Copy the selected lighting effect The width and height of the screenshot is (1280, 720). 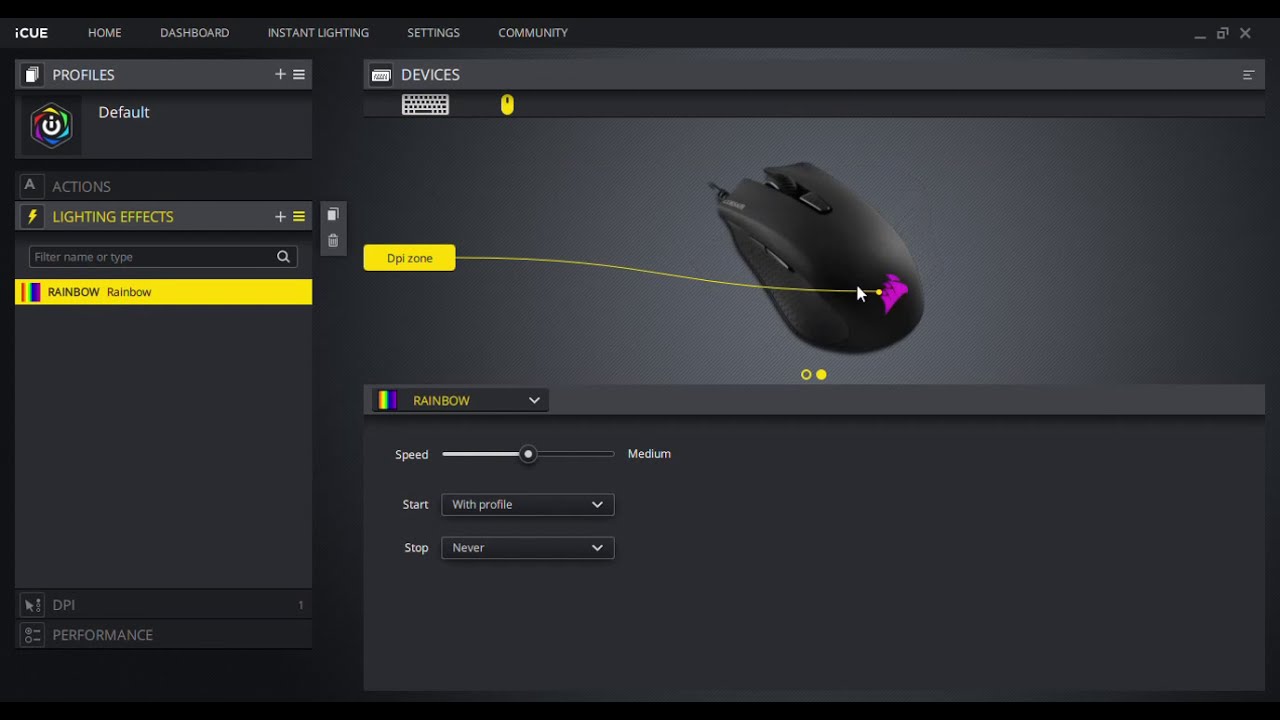pos(333,214)
